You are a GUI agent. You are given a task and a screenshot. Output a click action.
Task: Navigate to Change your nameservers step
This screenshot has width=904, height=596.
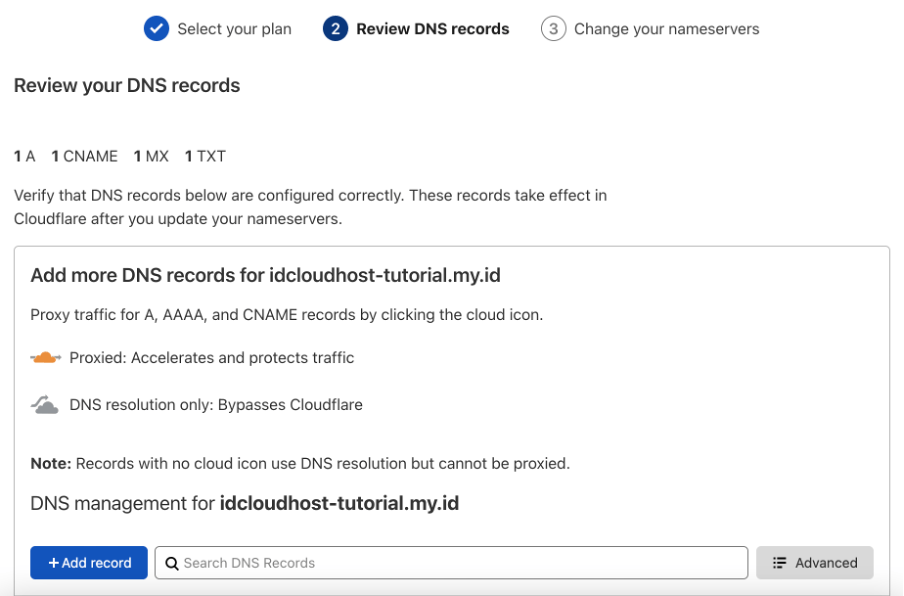tap(666, 29)
